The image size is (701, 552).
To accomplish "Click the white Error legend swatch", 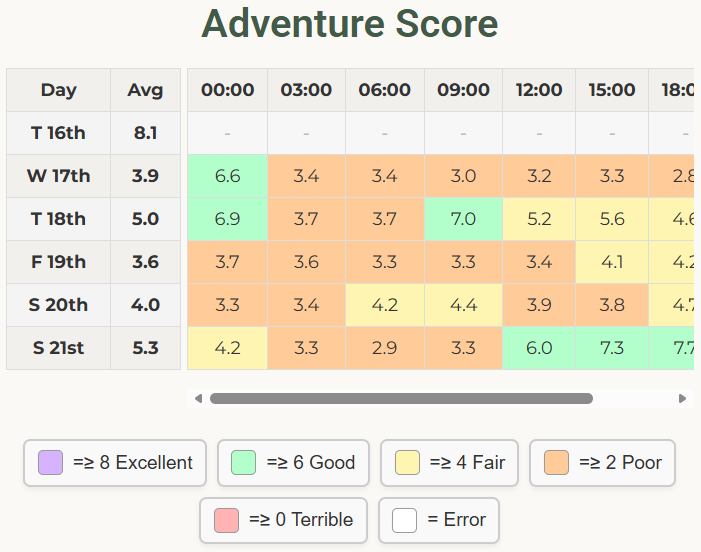I will (404, 520).
